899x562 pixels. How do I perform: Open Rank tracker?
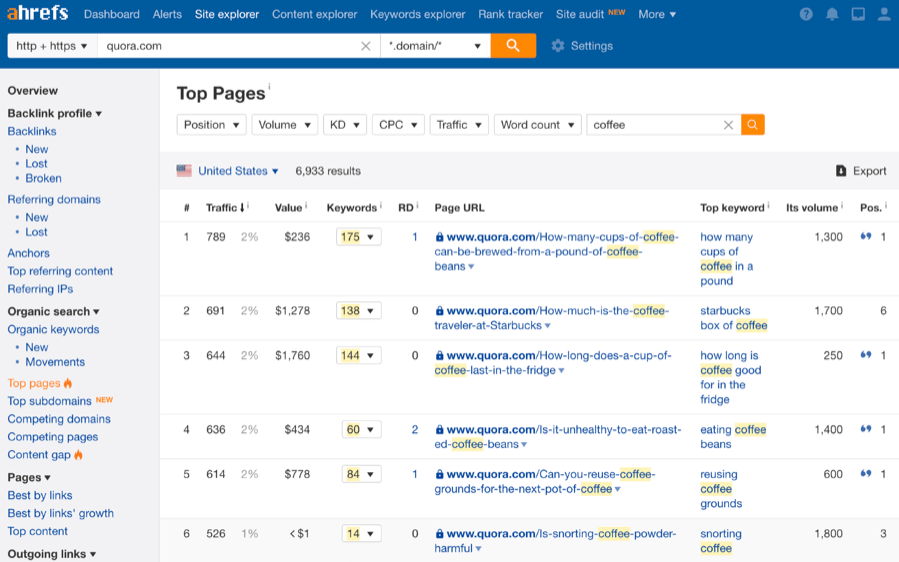coord(510,14)
